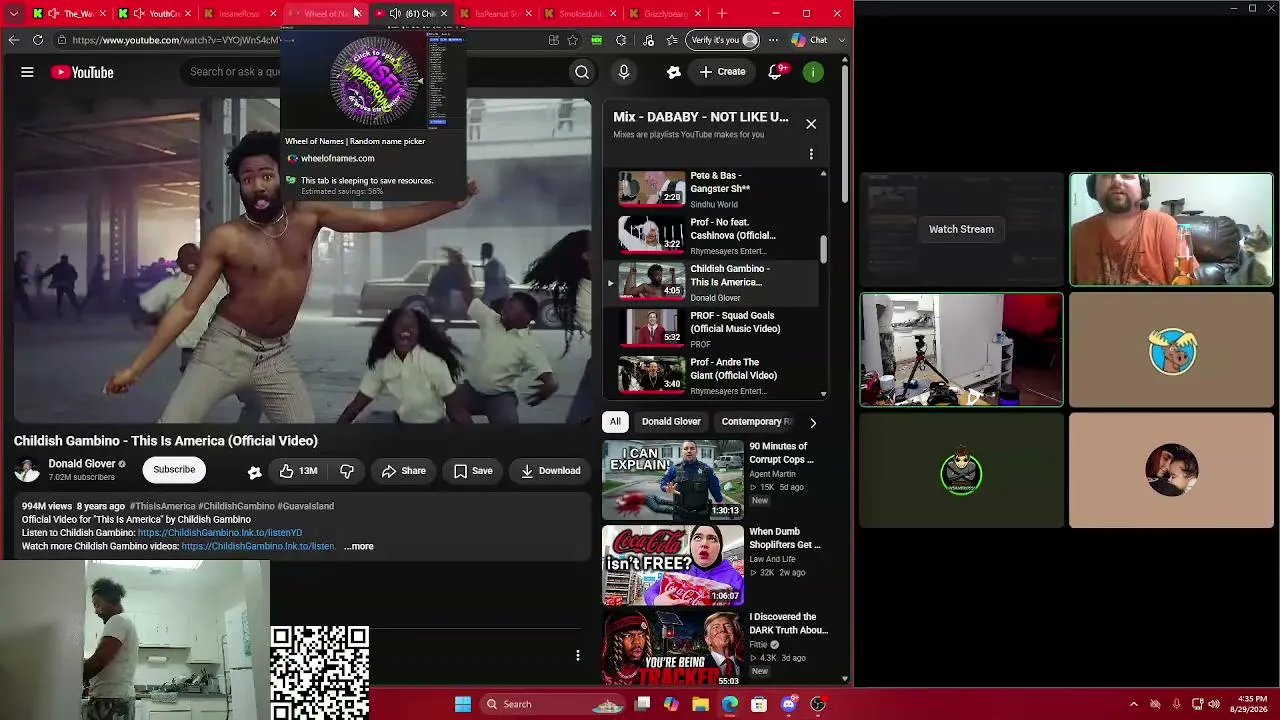
Task: Open the green YouTube account avatar
Action: pos(814,72)
